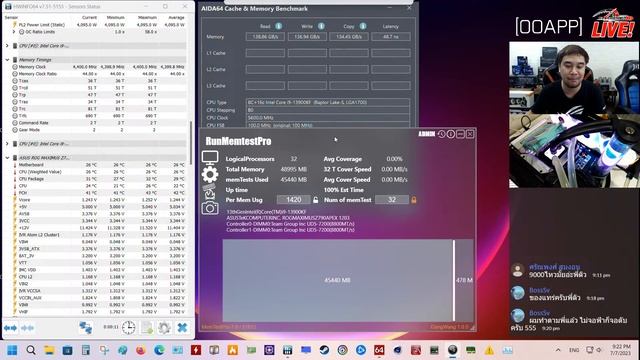Click the Write info icon in AIDA64
The image size is (640, 360).
point(321,26)
